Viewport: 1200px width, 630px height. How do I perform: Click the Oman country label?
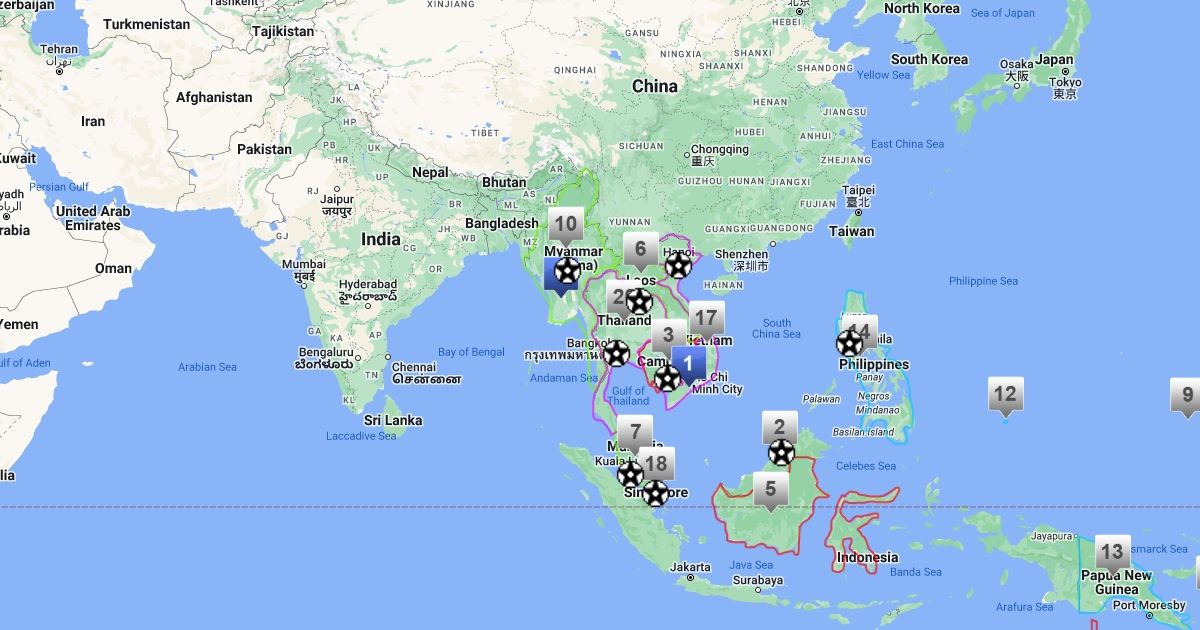113,268
